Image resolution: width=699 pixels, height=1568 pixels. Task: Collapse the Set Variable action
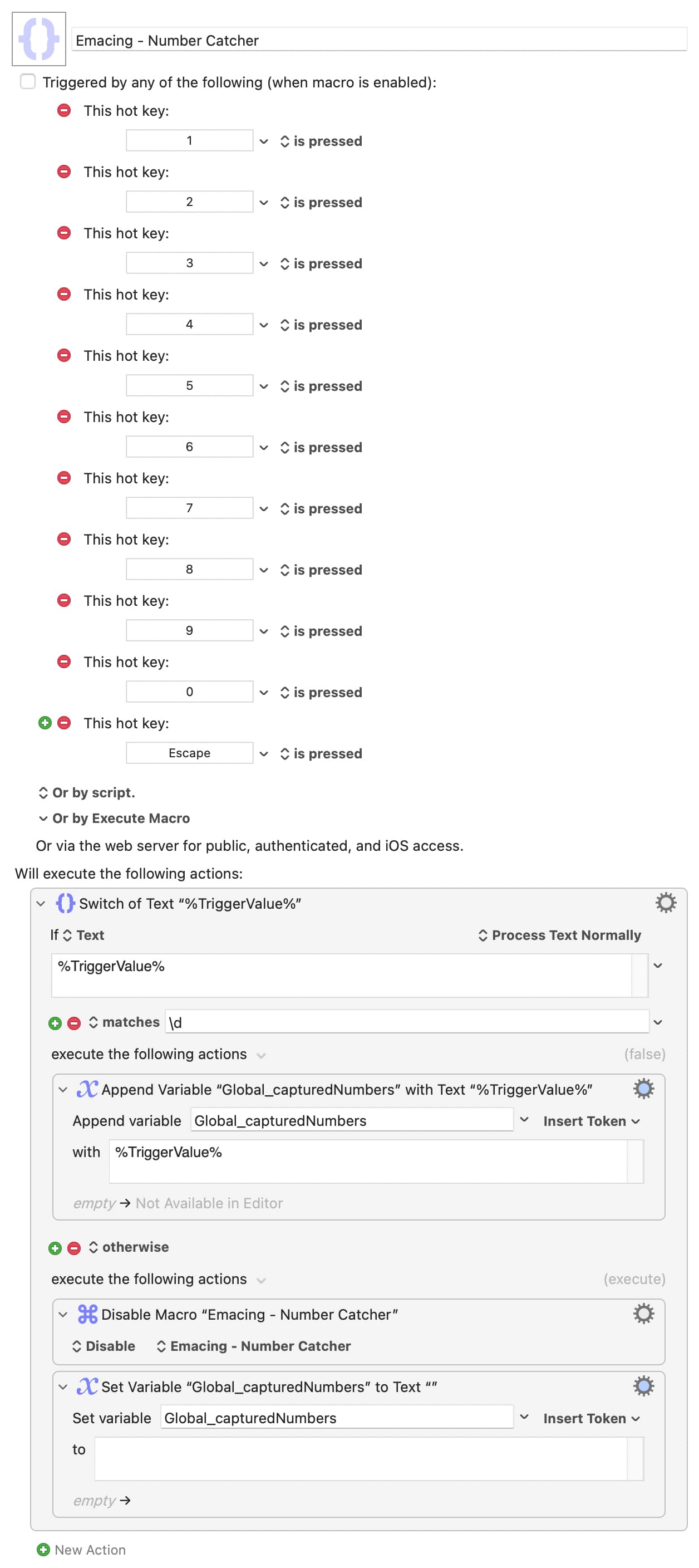point(63,1386)
